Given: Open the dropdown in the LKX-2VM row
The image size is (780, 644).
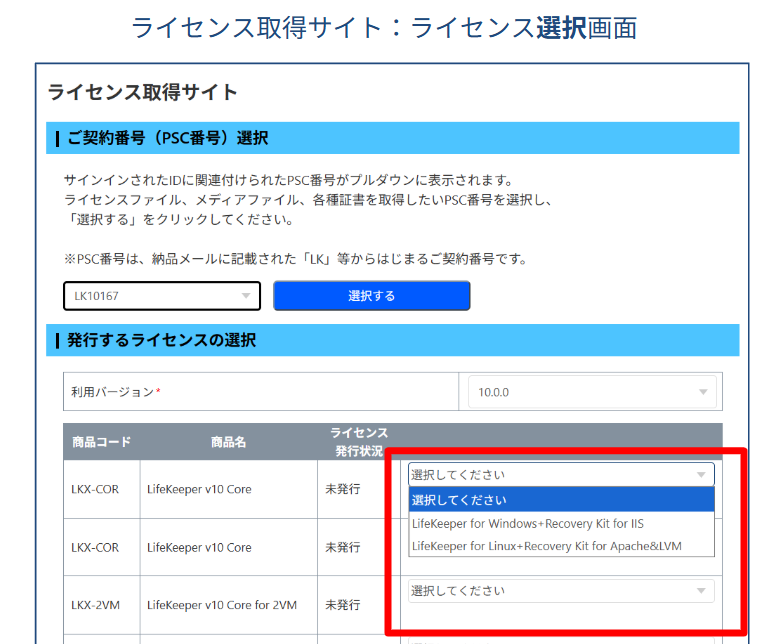Looking at the screenshot, I should click(x=561, y=591).
